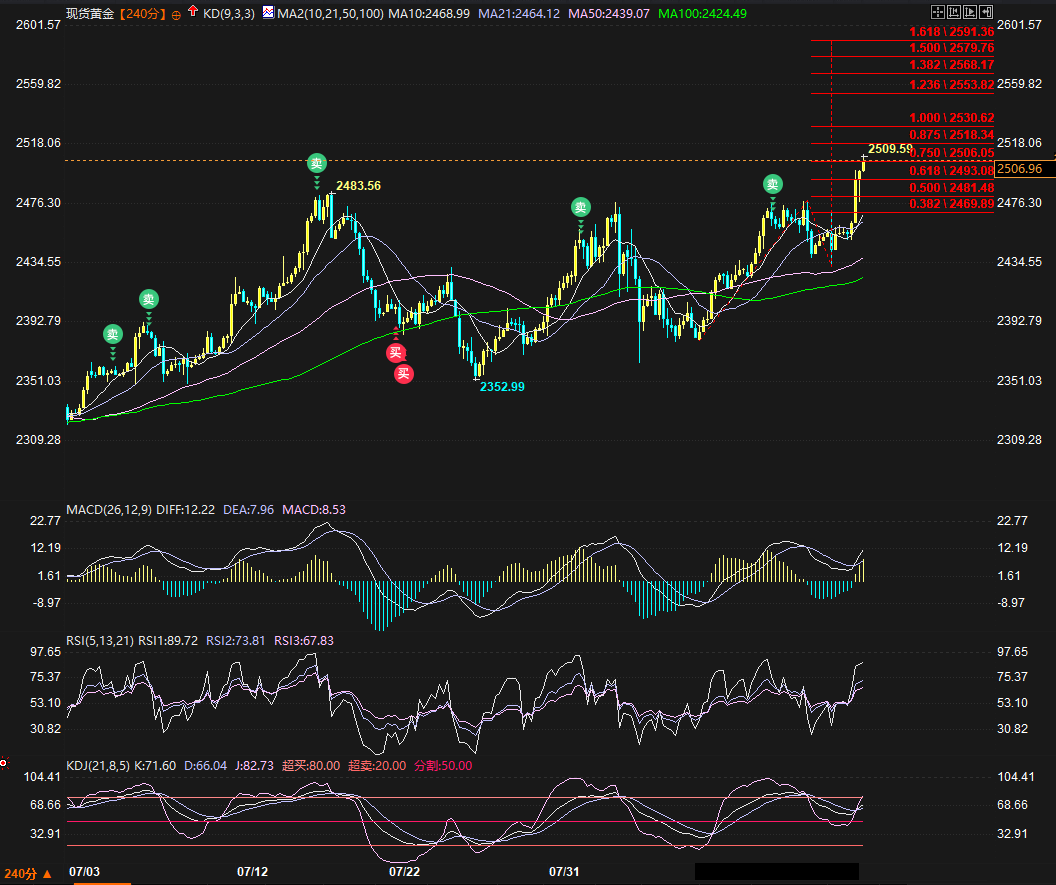Select the RSI(5,13,21) indicator panel label
This screenshot has width=1056, height=885.
pos(100,641)
